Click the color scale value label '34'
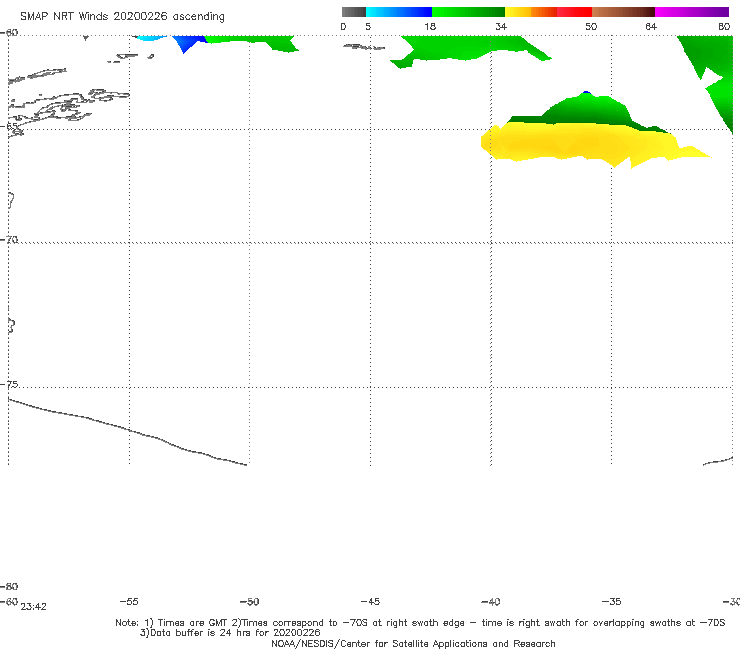This screenshot has width=740, height=650. tap(501, 27)
